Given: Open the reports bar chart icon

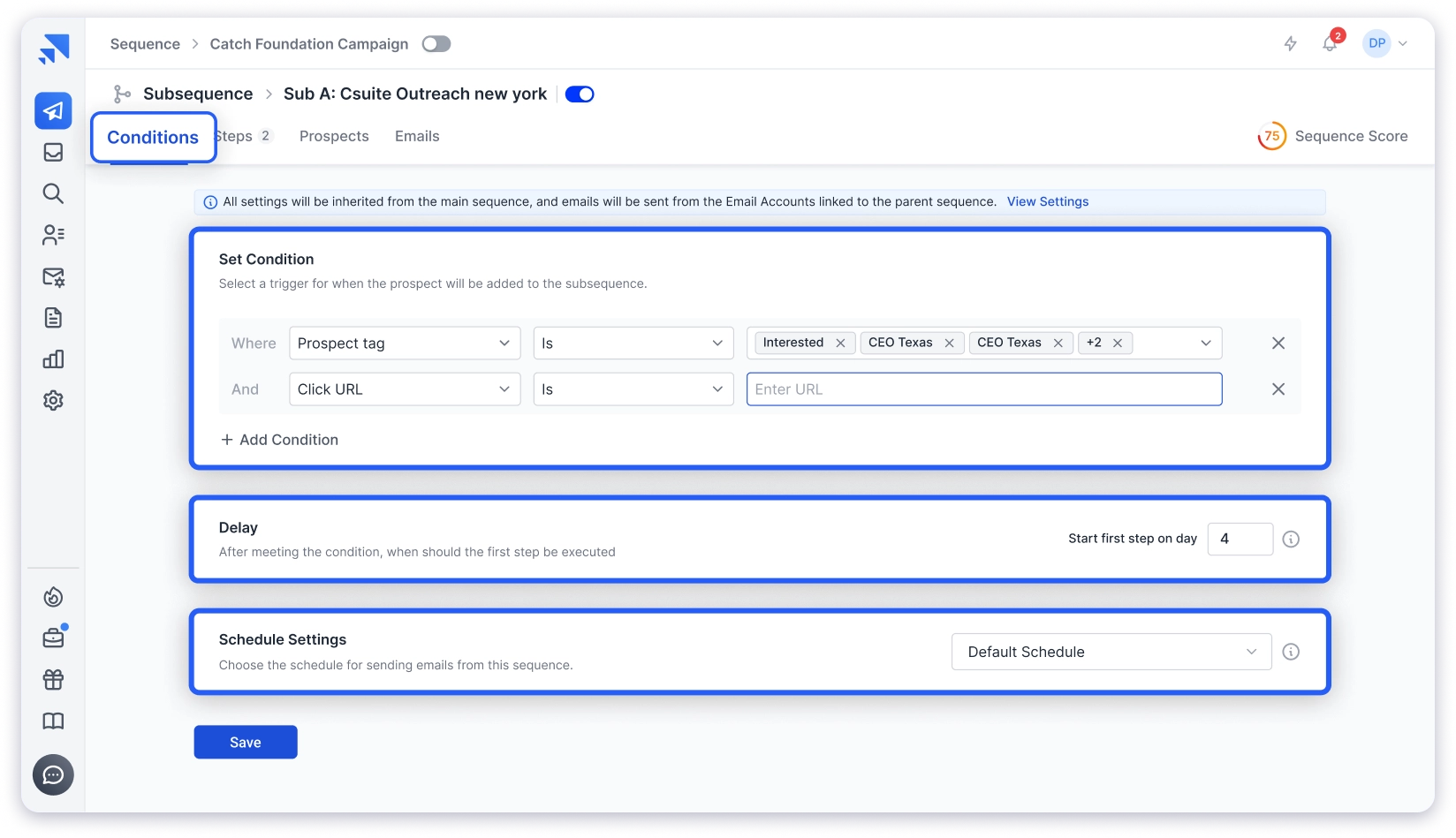Looking at the screenshot, I should (53, 359).
